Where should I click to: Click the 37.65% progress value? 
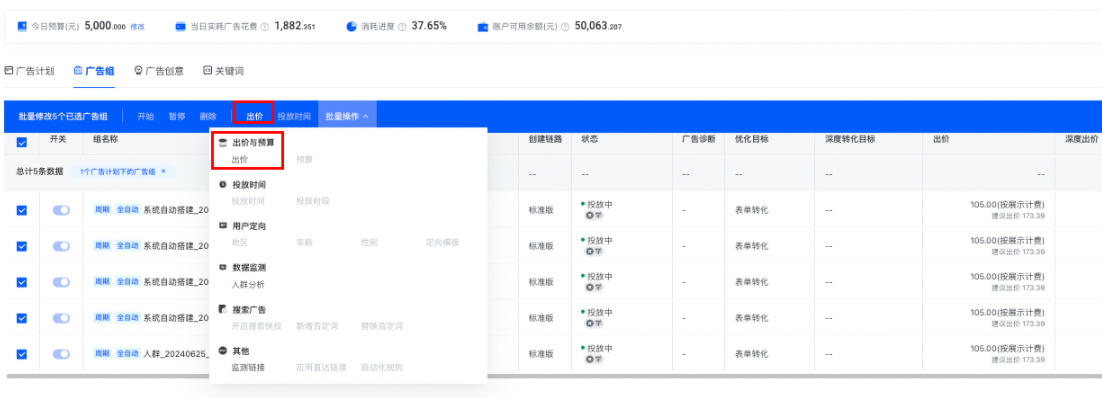(x=429, y=26)
